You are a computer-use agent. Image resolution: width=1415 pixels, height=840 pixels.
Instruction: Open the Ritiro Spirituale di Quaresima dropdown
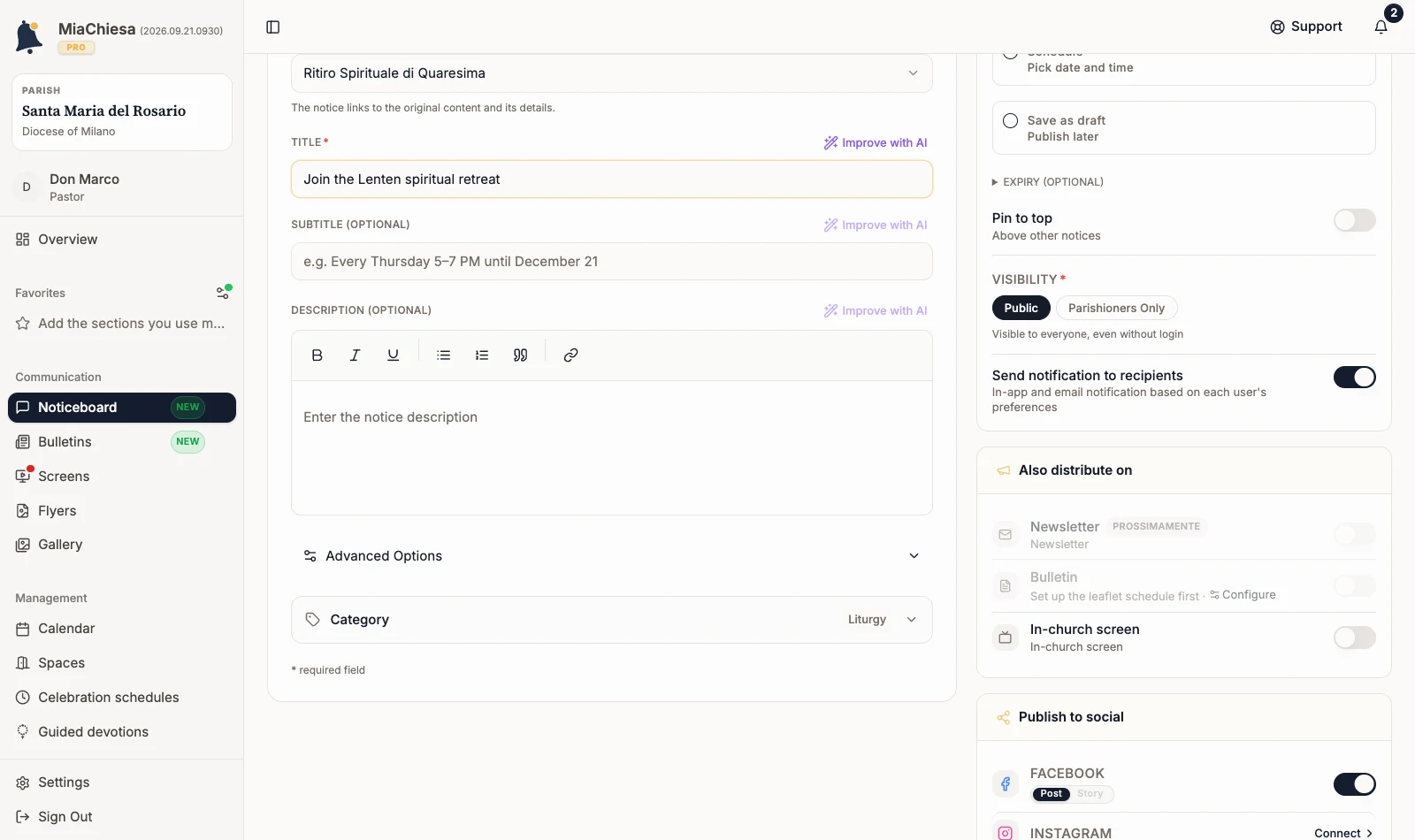pos(612,73)
